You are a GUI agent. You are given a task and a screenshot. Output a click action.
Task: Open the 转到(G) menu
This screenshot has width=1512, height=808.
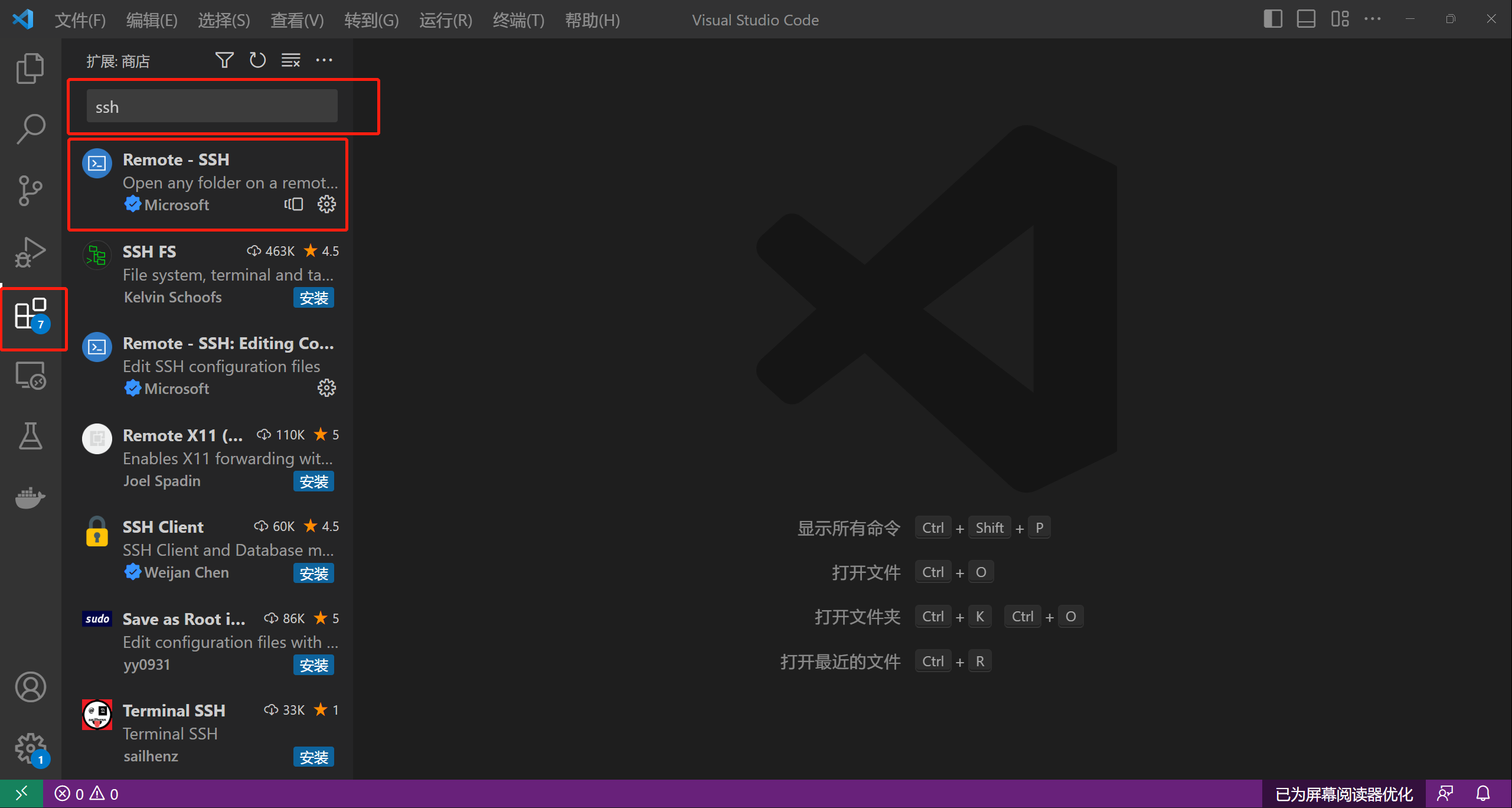tap(371, 20)
